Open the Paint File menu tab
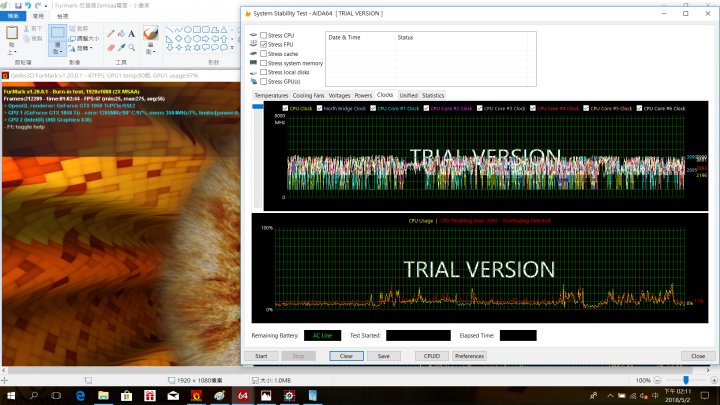 [13, 16]
